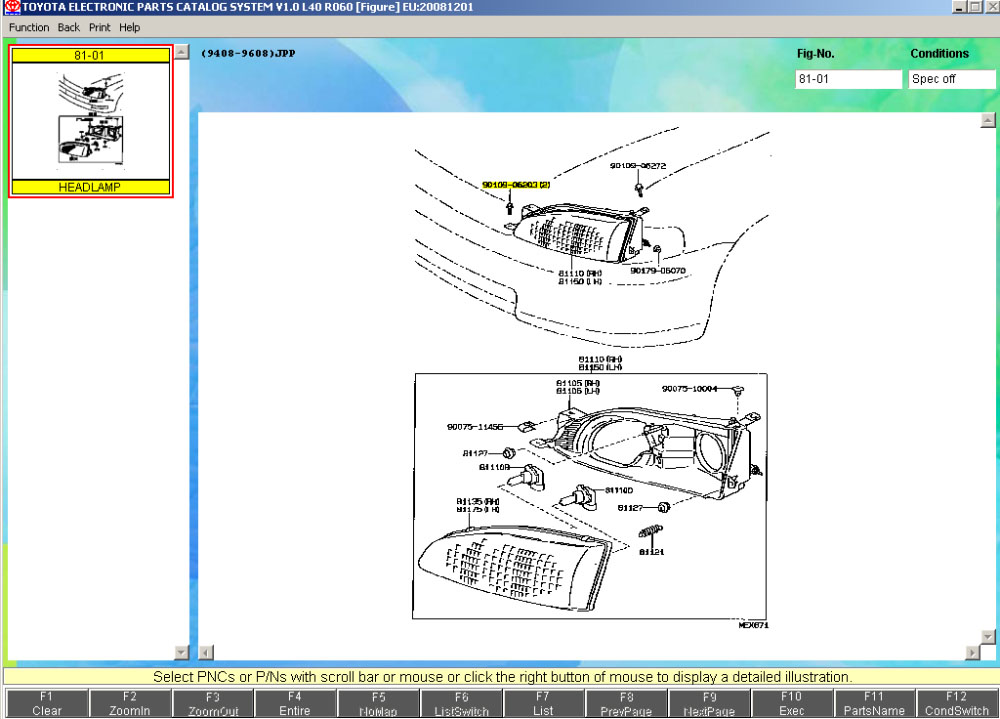Click the F7 List button
Screen dimensions: 1000x719
(x=542, y=704)
